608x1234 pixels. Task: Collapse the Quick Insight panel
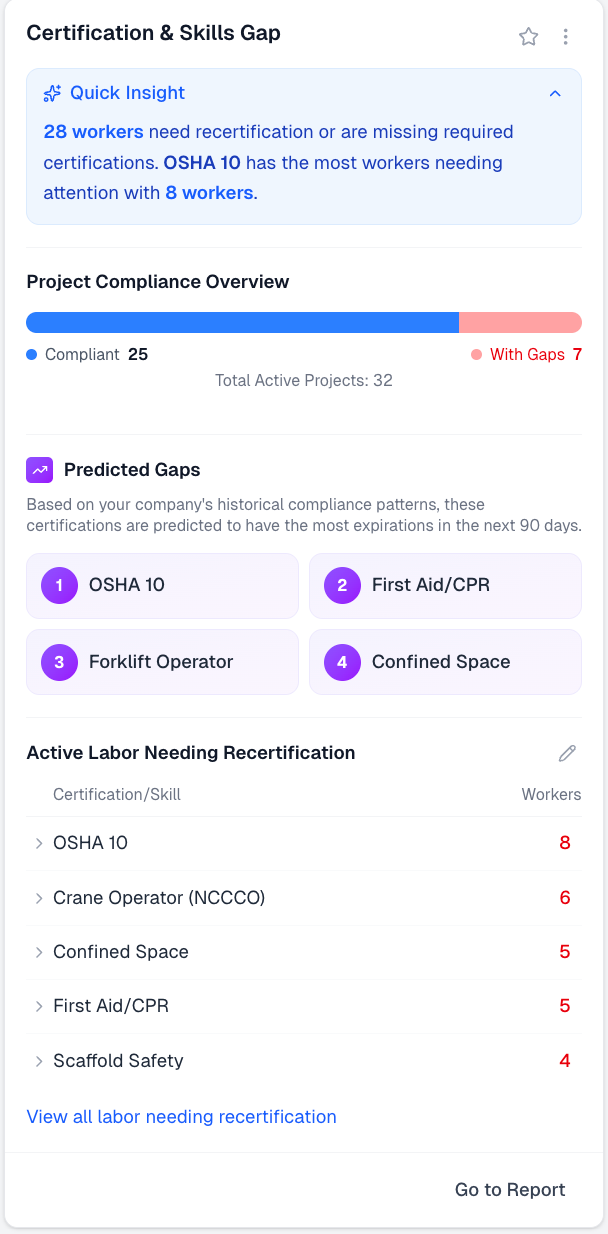click(555, 94)
